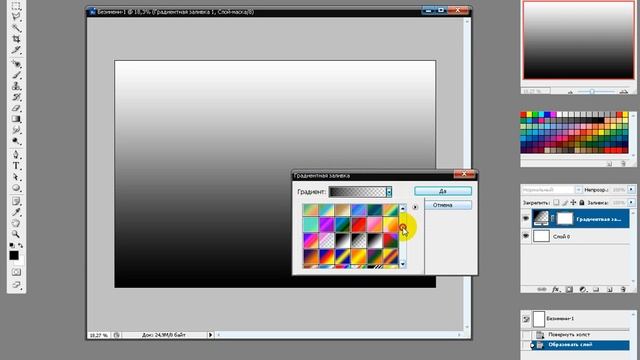640x360 pixels.
Task: Select the Path Selection tool
Action: tap(16, 177)
